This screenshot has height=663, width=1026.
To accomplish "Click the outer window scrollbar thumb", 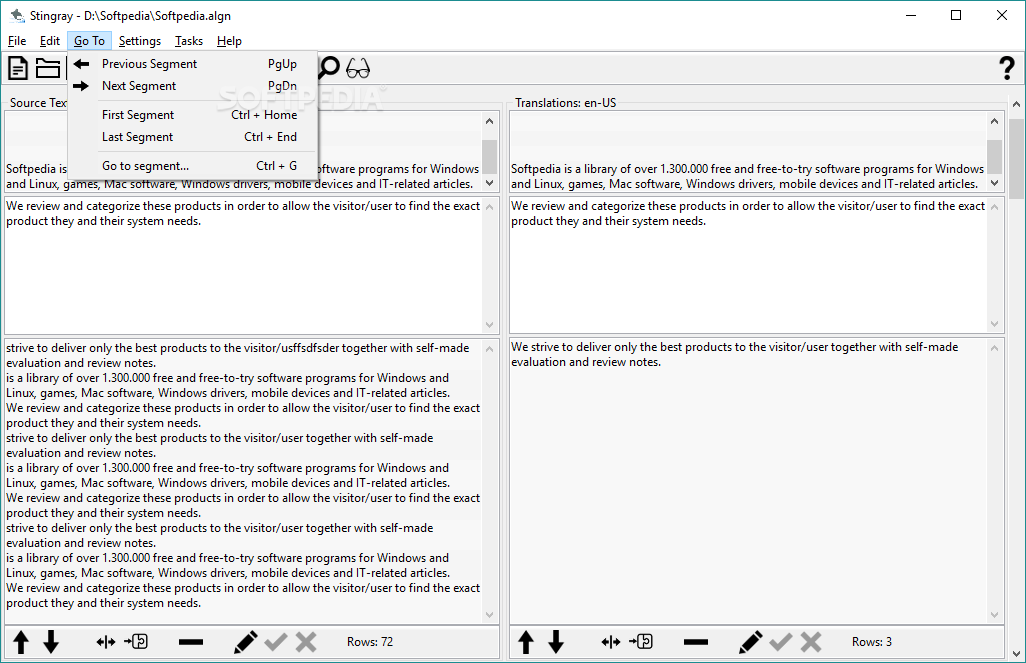I will pyautogui.click(x=1016, y=158).
